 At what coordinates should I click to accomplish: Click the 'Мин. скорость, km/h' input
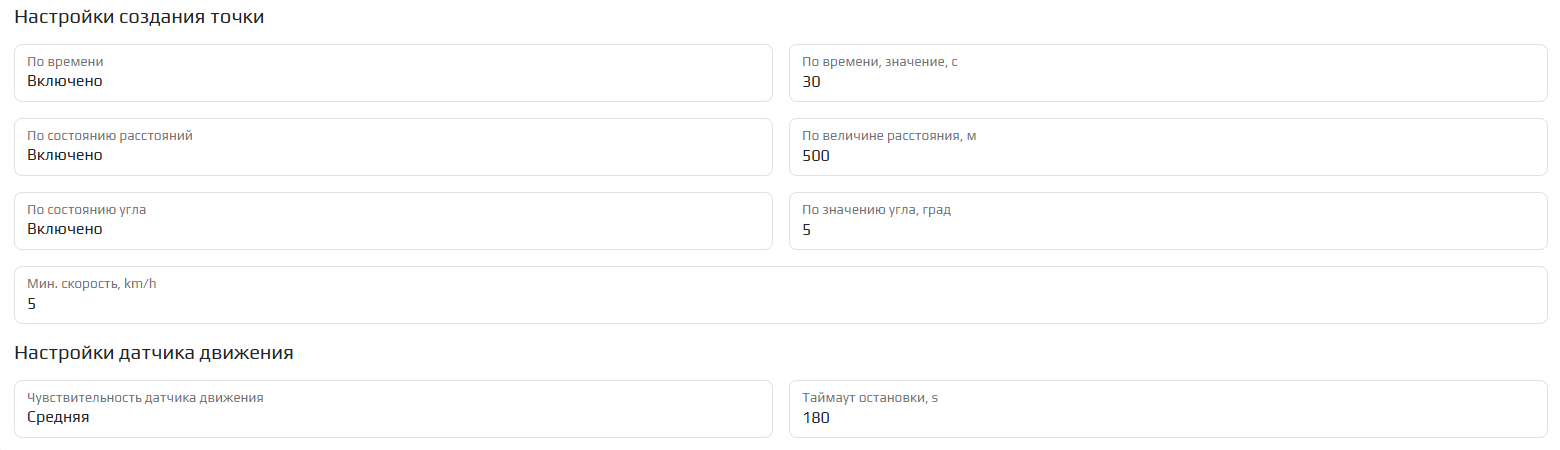click(x=780, y=295)
